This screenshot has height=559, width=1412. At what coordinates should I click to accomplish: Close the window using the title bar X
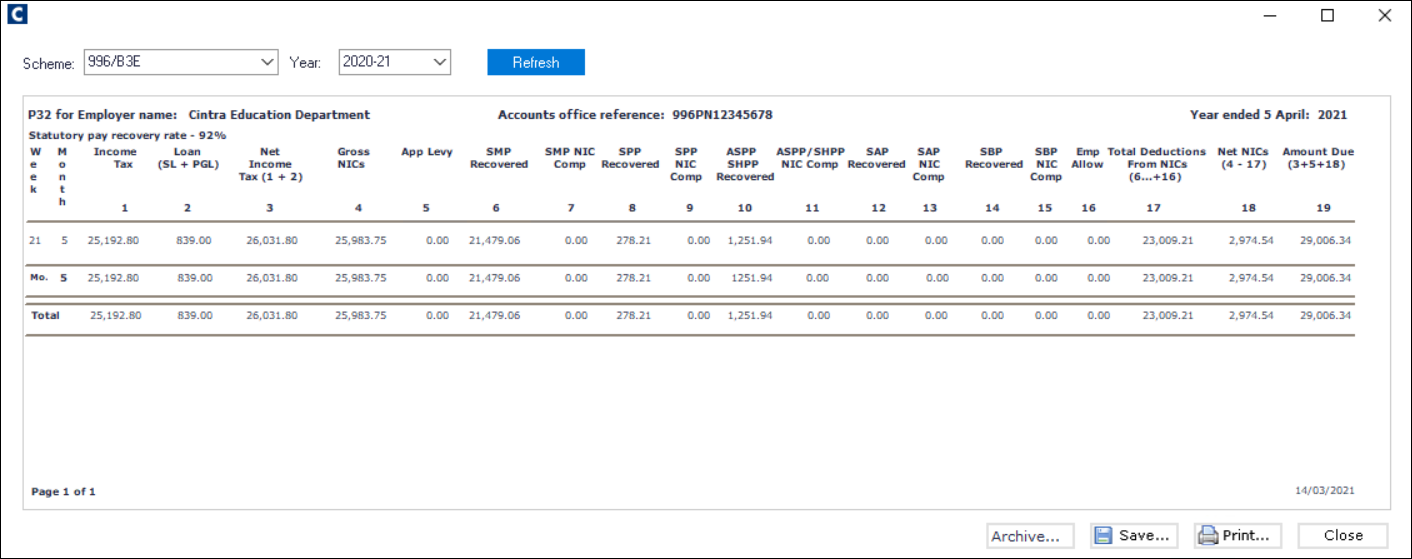point(1384,15)
